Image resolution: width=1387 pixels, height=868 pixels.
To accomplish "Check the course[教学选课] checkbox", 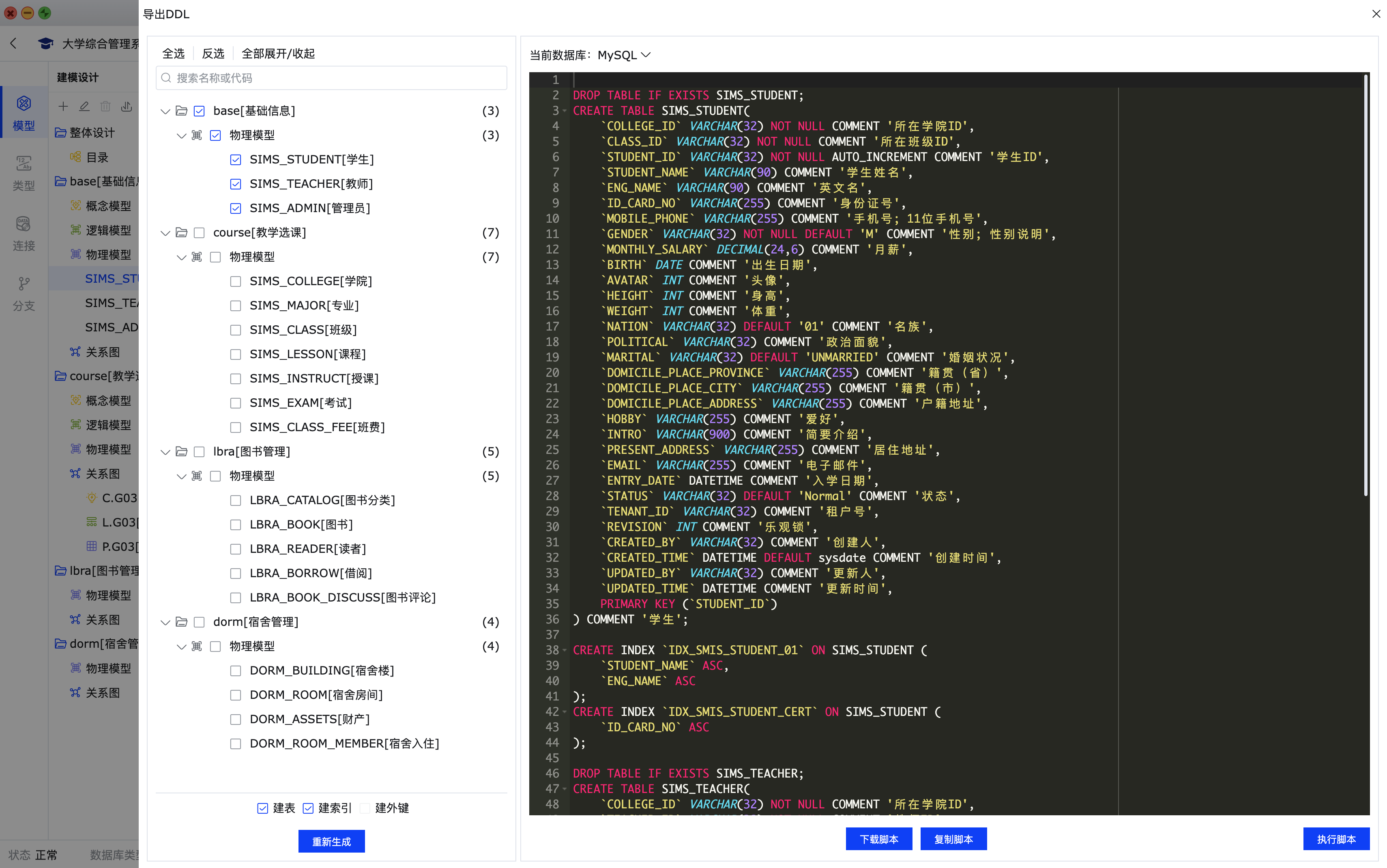I will pos(199,232).
